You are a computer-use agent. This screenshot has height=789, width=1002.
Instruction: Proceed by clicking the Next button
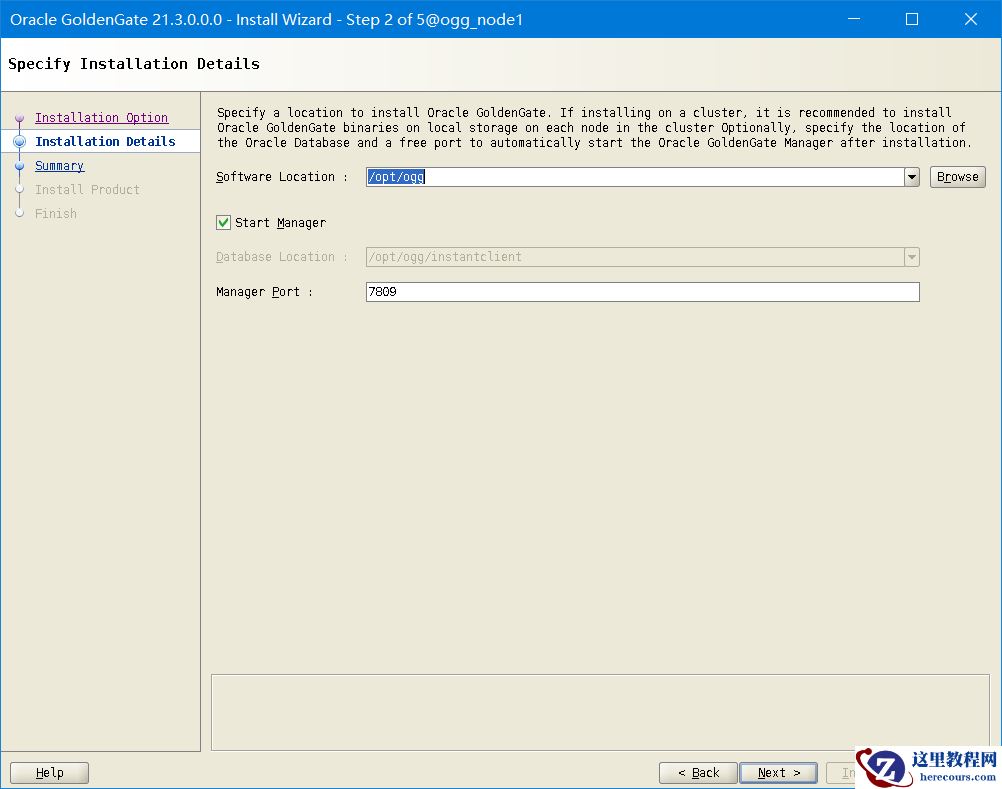[778, 773]
